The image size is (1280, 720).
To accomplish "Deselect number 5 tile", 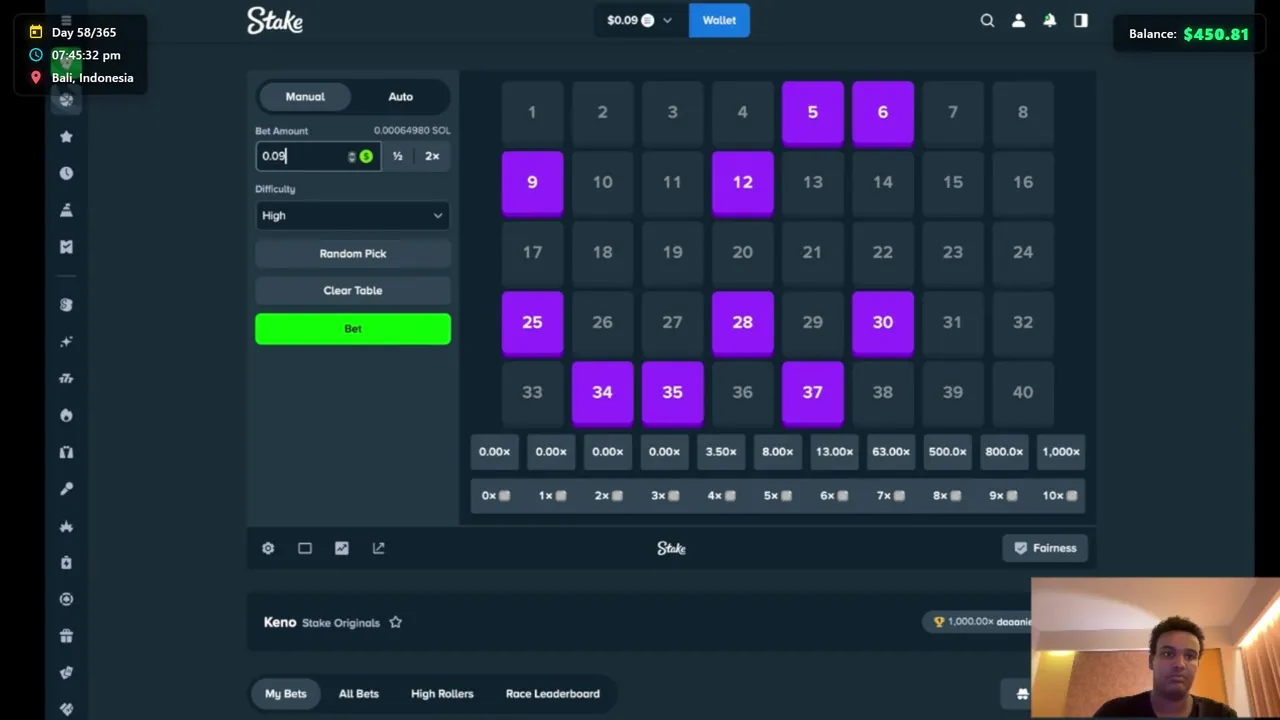I will 812,113.
